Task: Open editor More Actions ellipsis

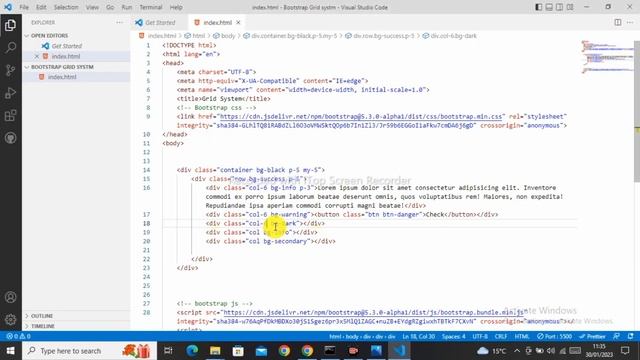Action: 630,22
